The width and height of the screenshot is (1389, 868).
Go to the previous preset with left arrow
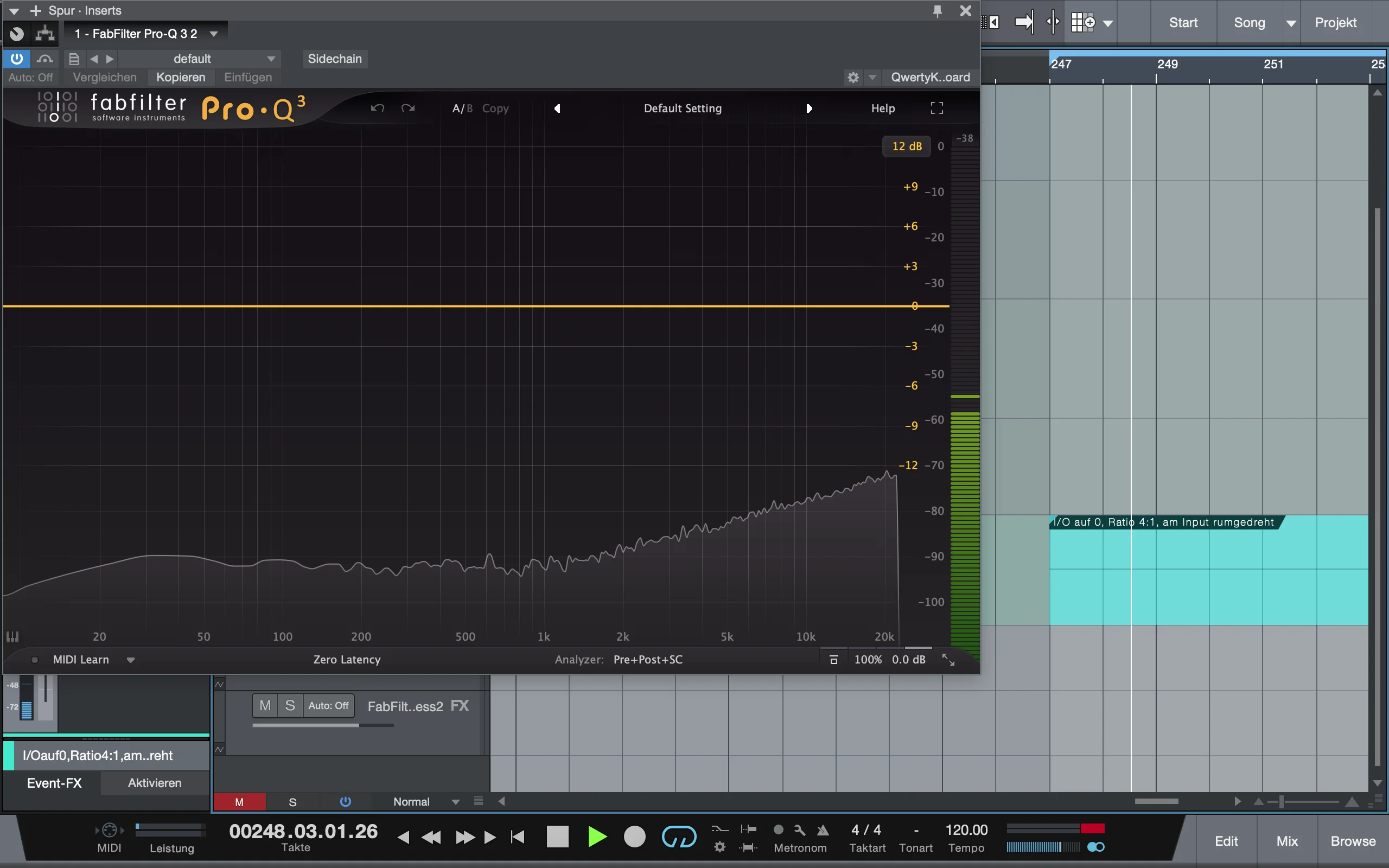[557, 108]
